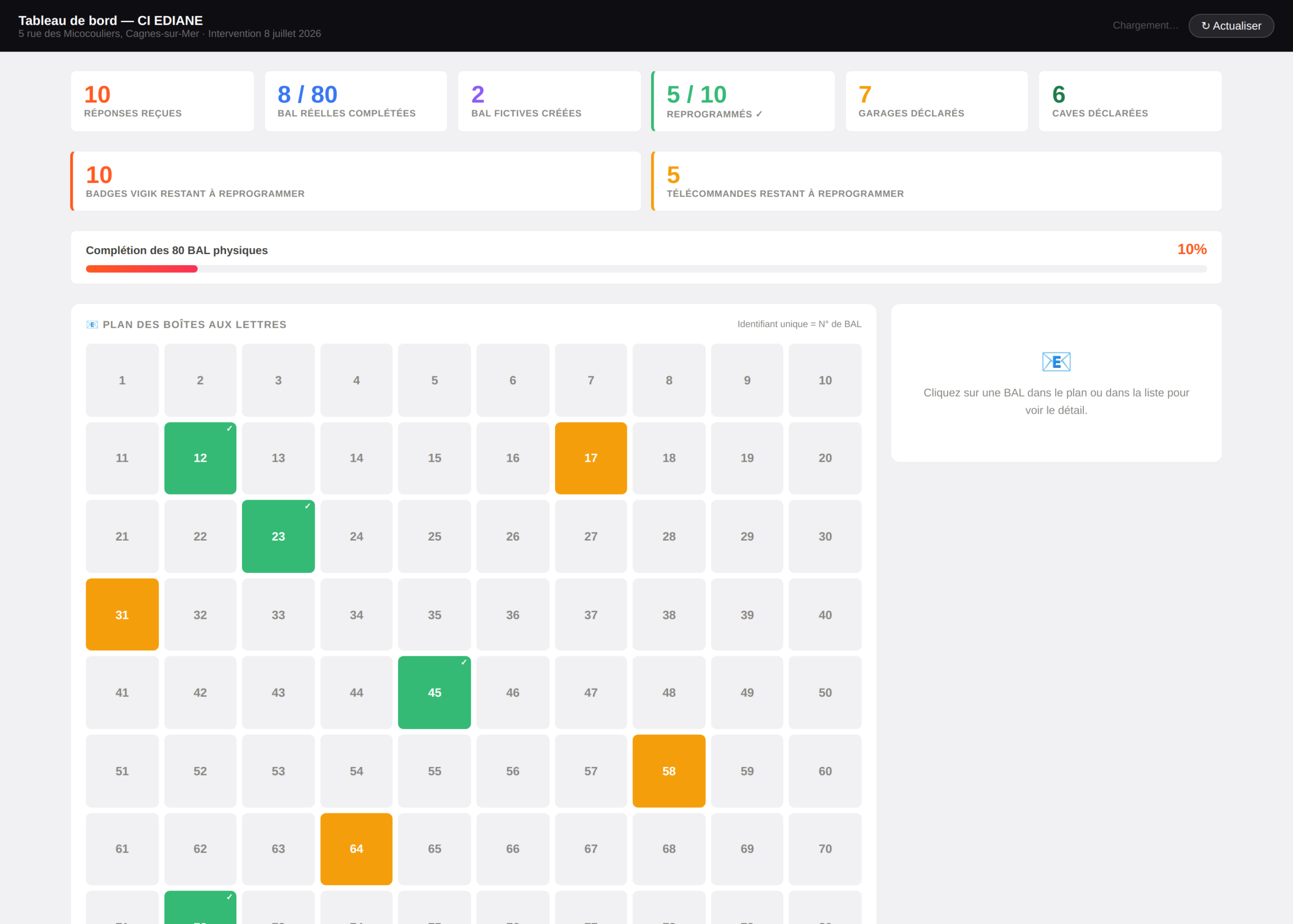Click the Actualiser refresh button
Image resolution: width=1293 pixels, height=924 pixels.
[1230, 26]
